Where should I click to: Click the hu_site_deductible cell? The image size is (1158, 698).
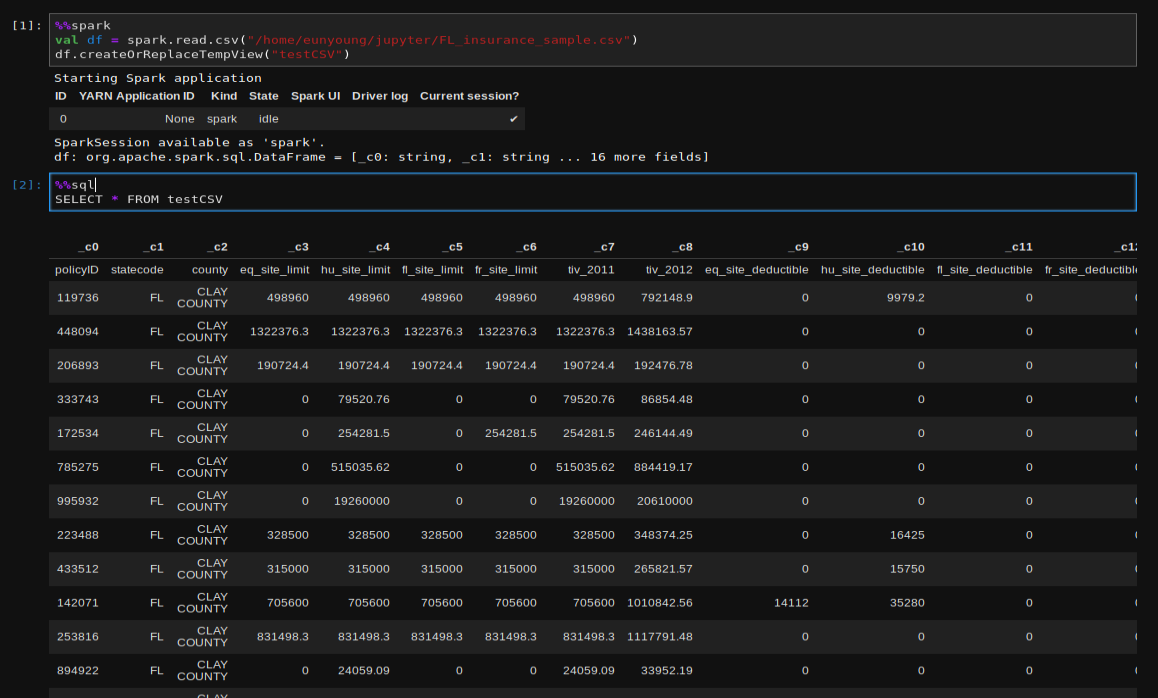click(873, 270)
